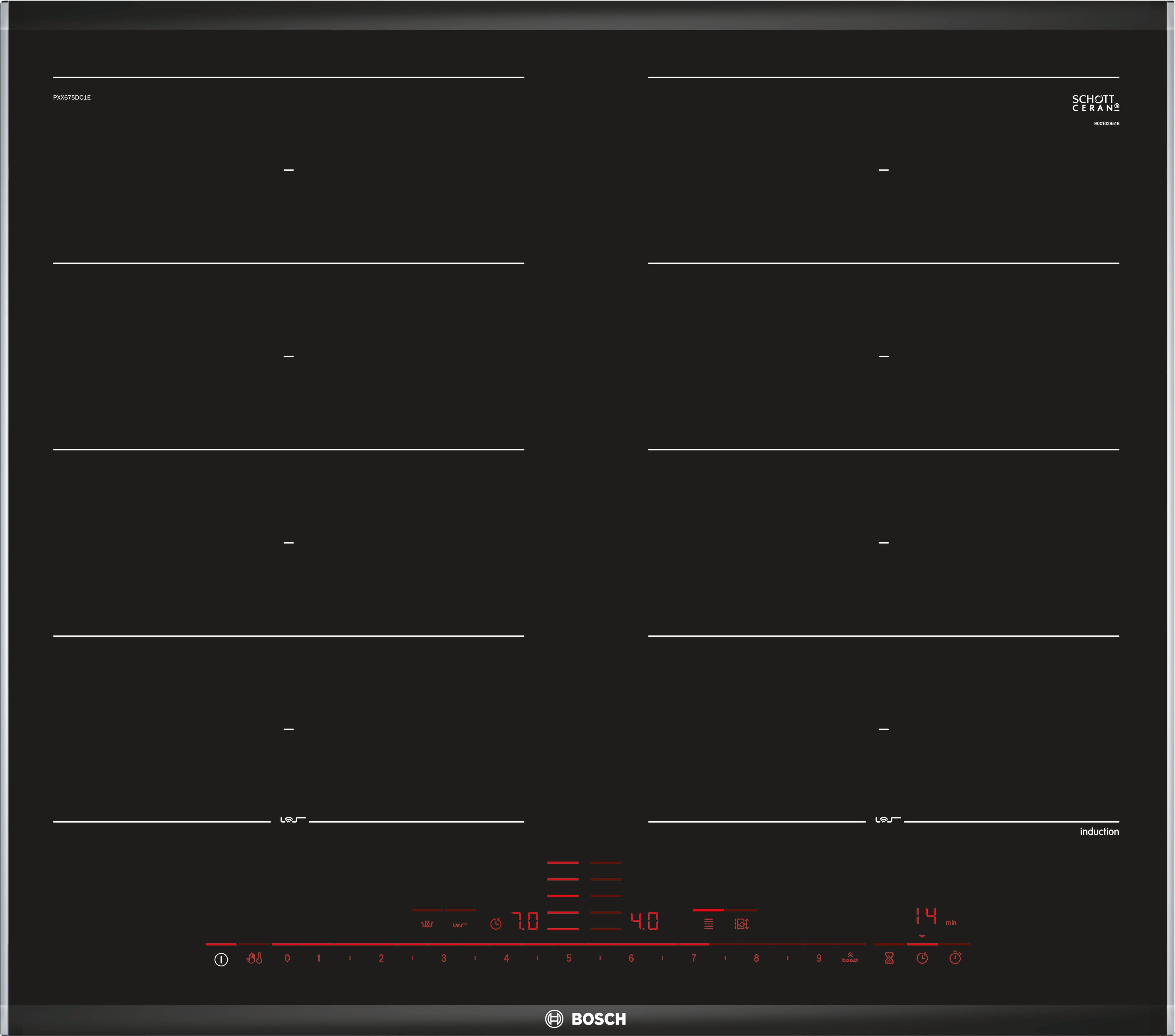This screenshot has height=1036, width=1175.
Task: Tap the 'min' timer unit label
Action: (951, 922)
